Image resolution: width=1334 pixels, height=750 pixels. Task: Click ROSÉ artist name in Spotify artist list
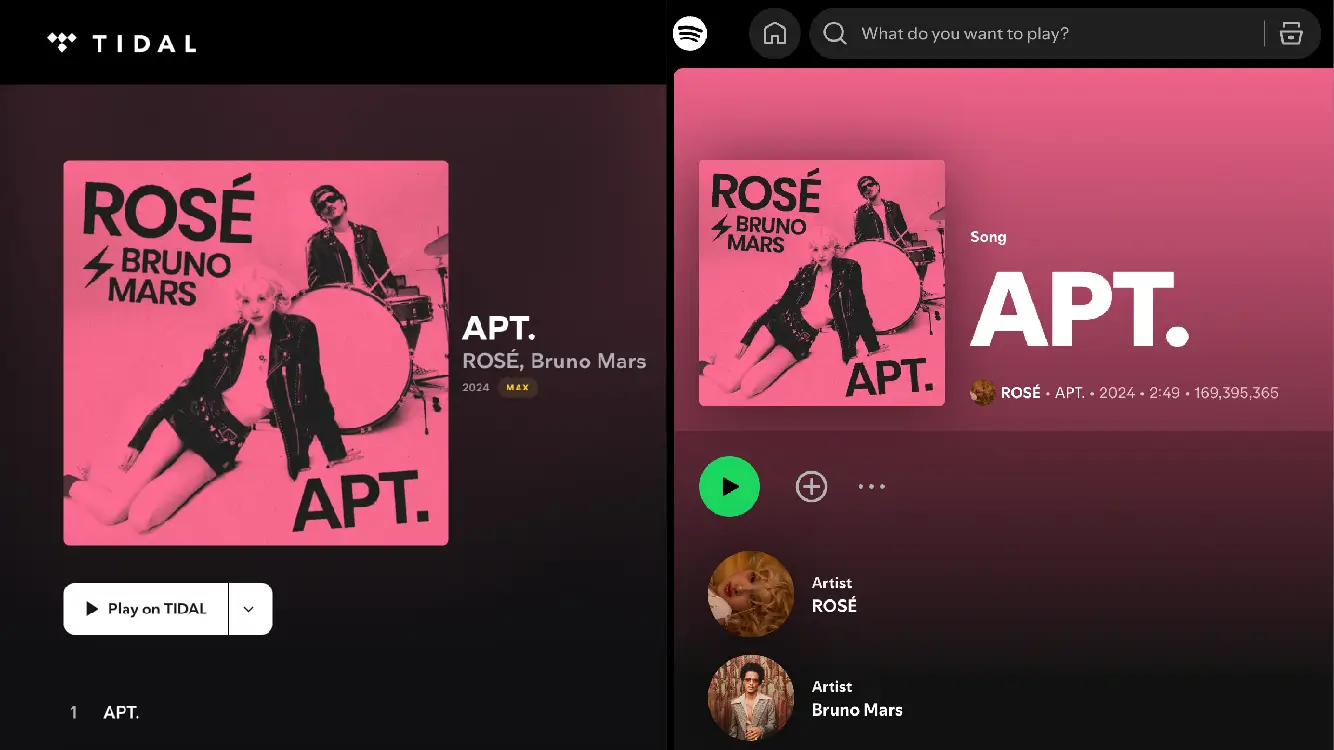click(x=834, y=606)
